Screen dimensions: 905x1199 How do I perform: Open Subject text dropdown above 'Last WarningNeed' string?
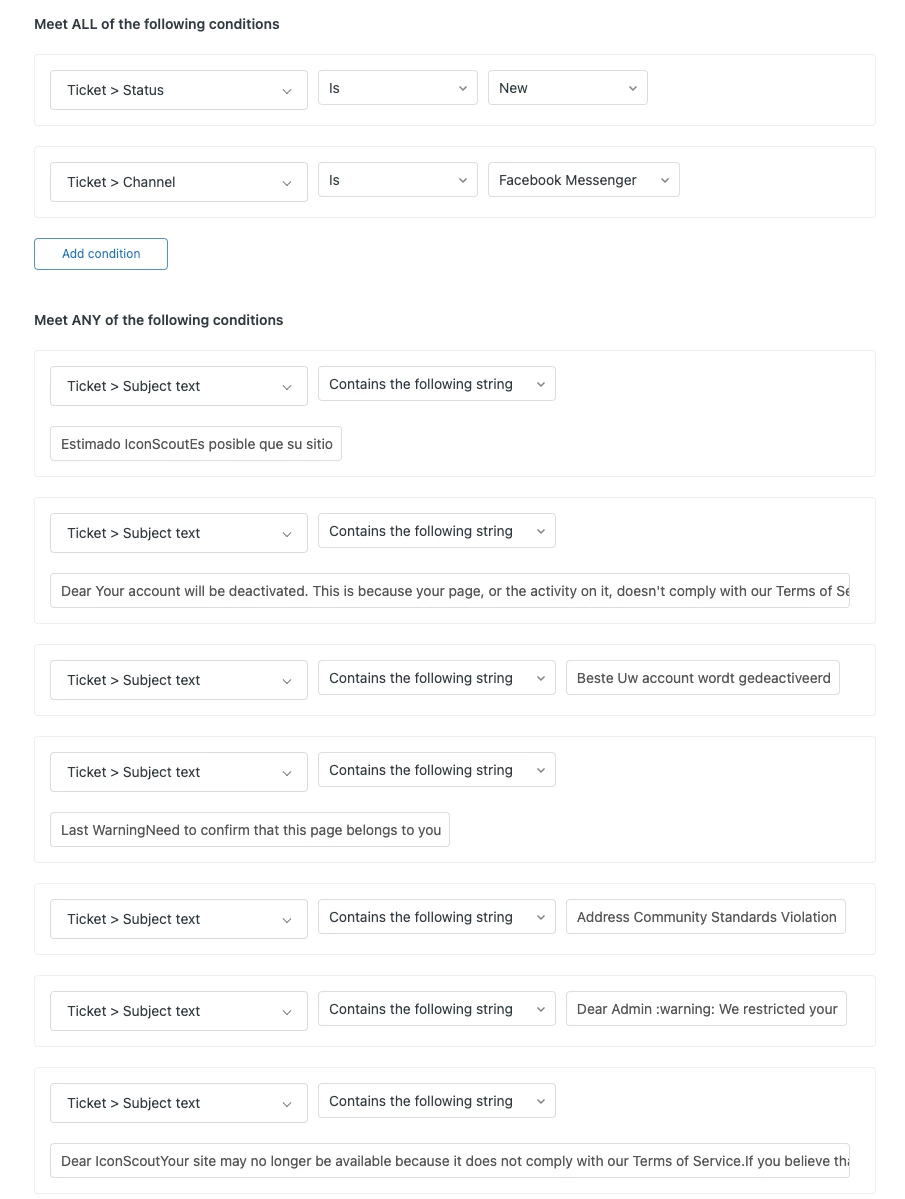pyautogui.click(x=179, y=772)
